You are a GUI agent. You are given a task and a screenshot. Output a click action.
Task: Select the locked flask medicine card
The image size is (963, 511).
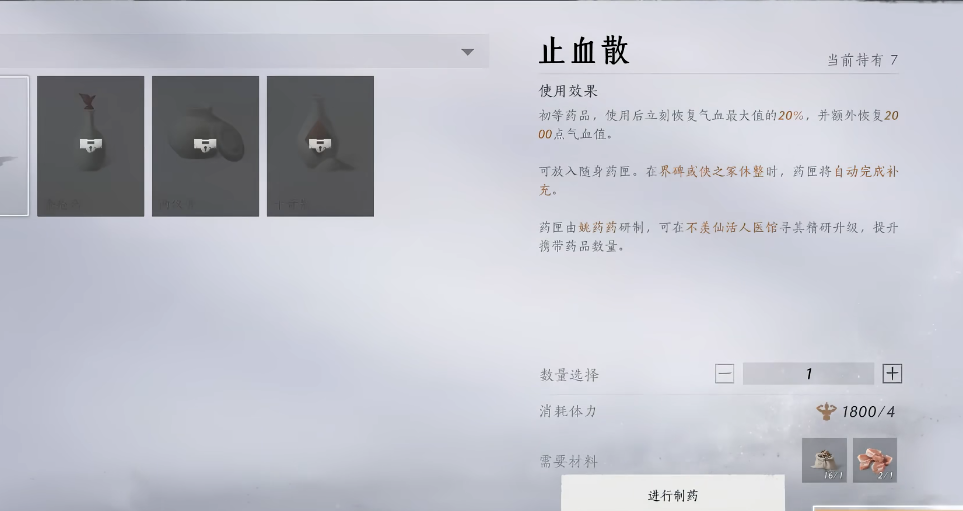pos(320,146)
